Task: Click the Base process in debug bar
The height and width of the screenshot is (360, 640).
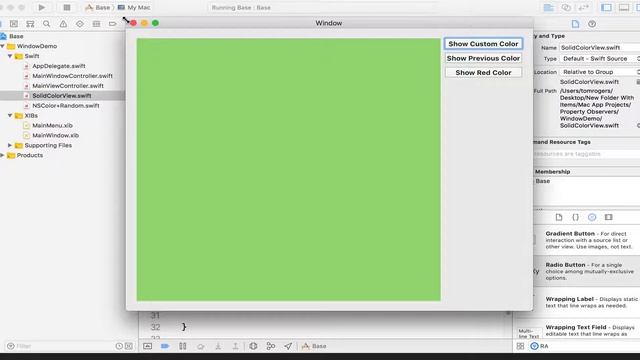Action: pos(314,346)
